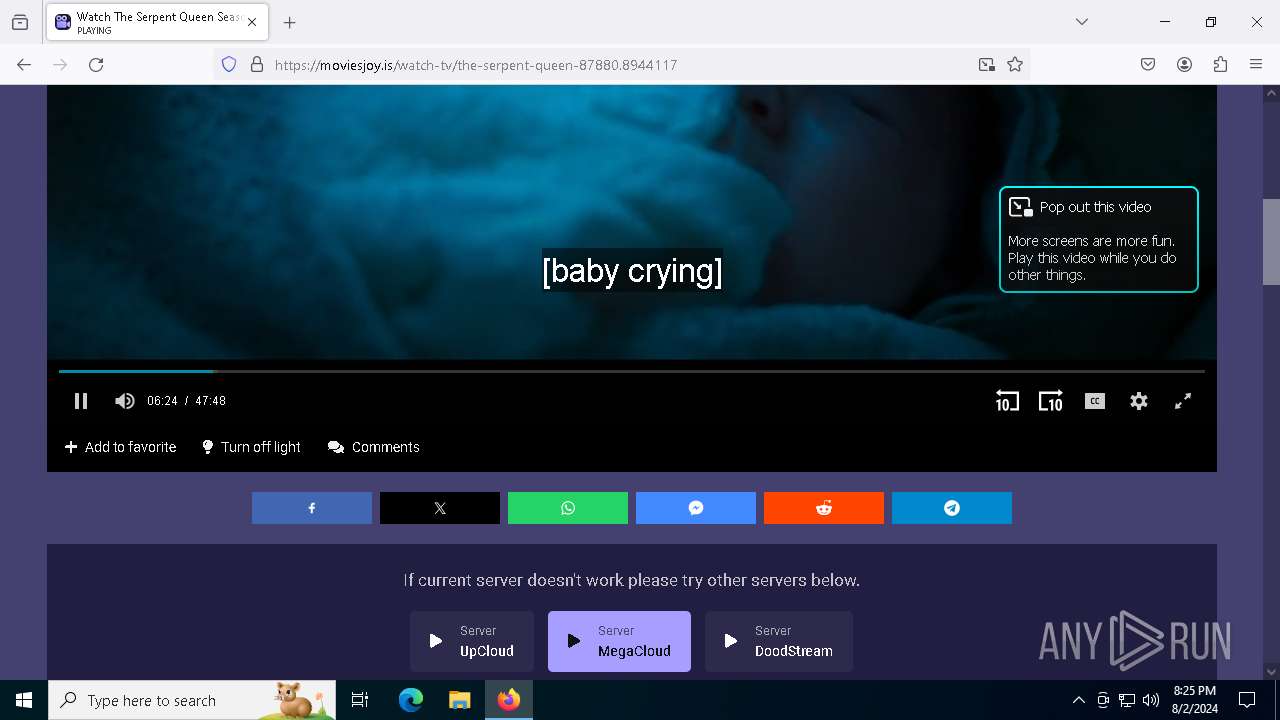Switch to UpCloud server

472,641
